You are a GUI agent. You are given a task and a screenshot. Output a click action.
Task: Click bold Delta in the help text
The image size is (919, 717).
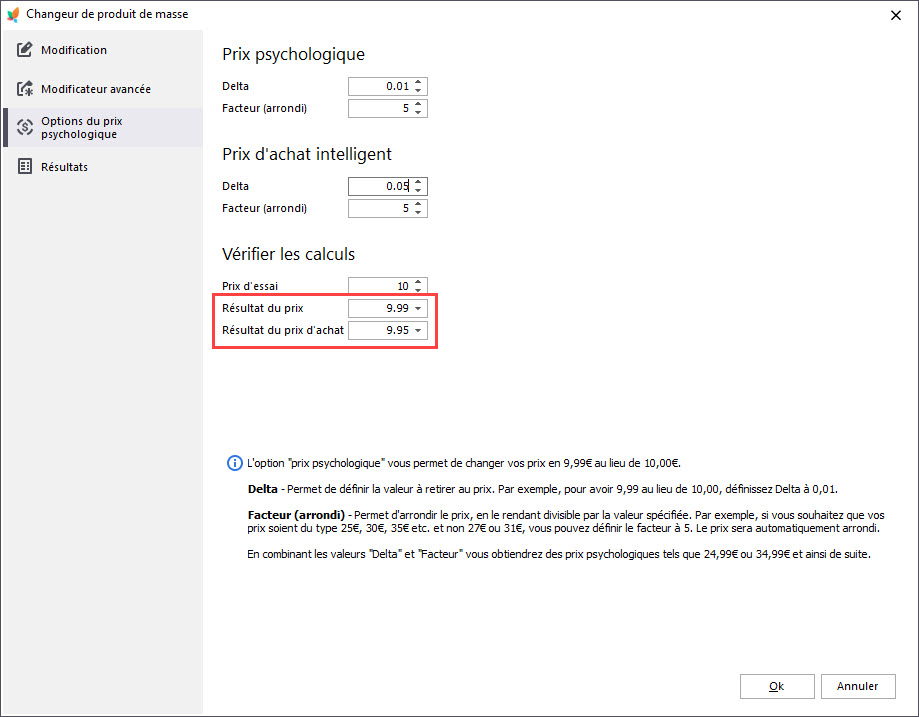click(x=263, y=489)
